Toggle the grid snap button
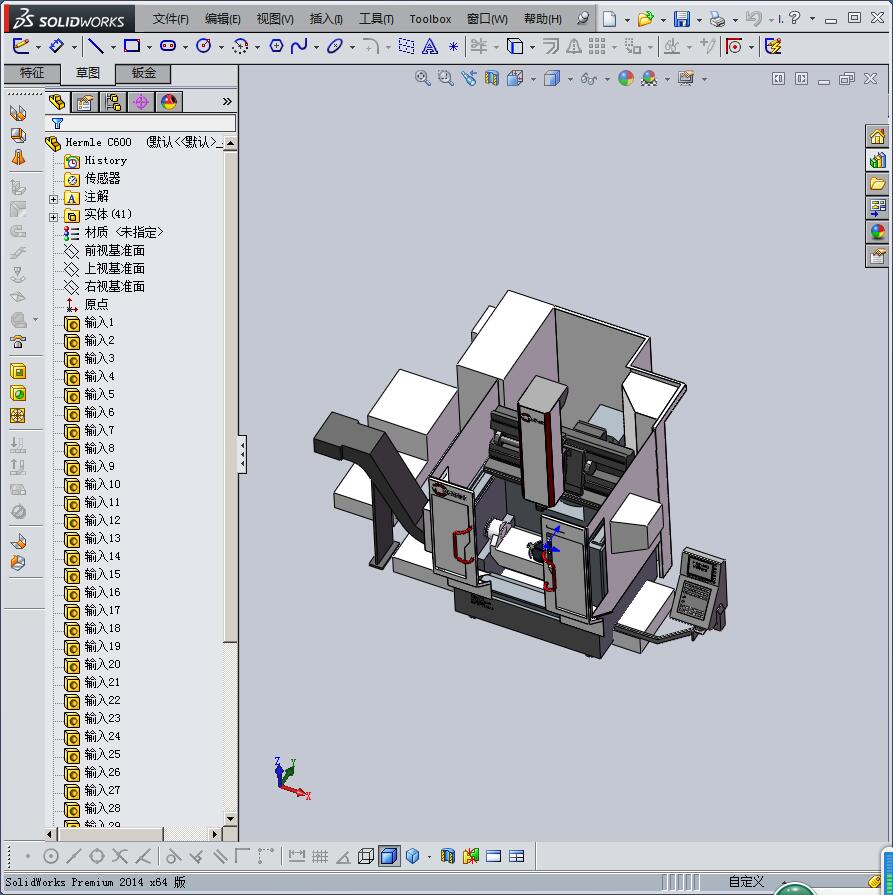Viewport: 893px width, 895px height. pyautogui.click(x=320, y=856)
